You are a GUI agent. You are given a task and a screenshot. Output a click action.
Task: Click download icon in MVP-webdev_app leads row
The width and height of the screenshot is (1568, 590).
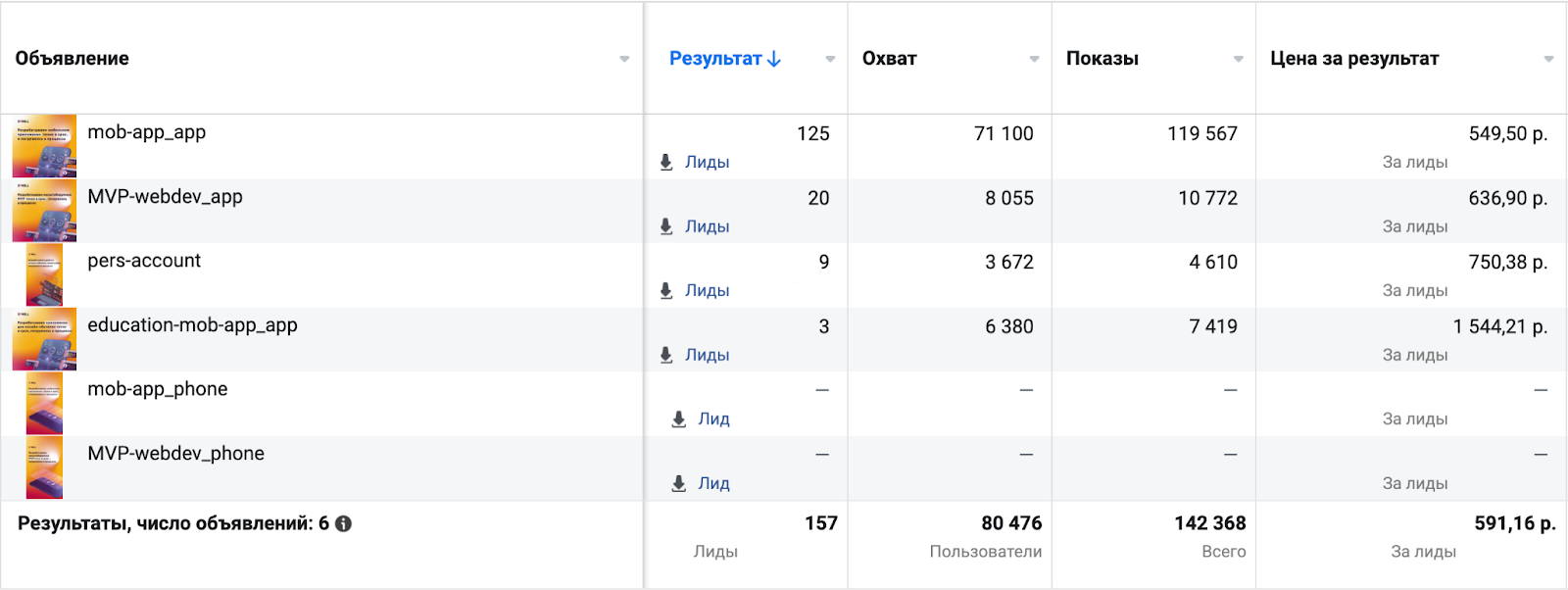pyautogui.click(x=666, y=227)
